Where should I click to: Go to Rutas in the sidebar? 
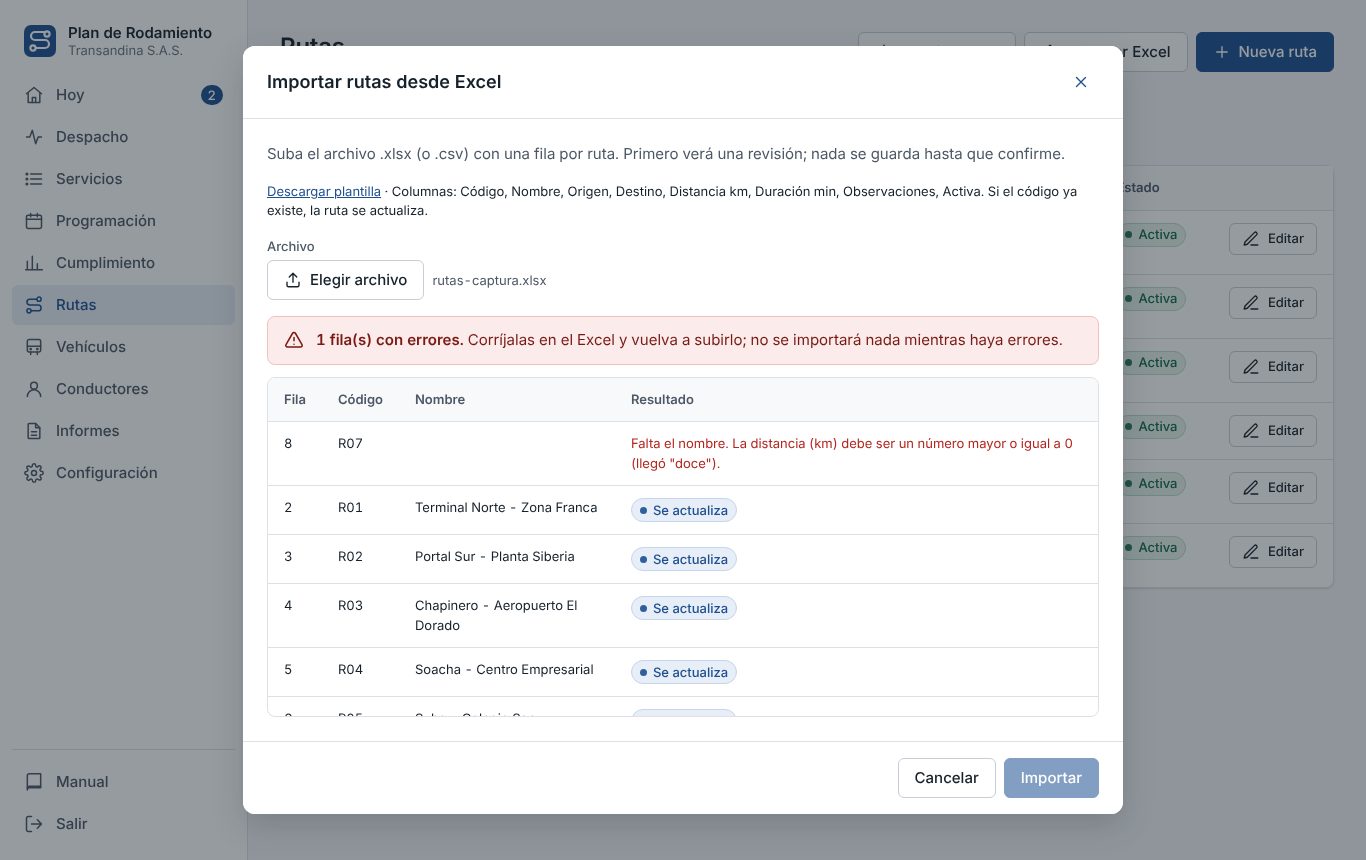pyautogui.click(x=123, y=305)
